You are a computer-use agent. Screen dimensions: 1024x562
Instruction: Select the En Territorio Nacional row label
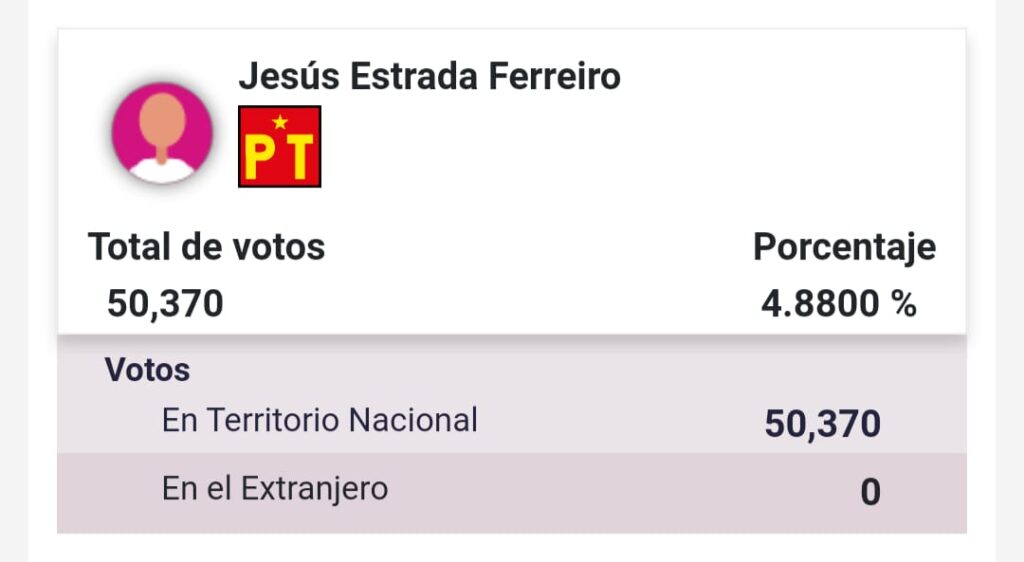[320, 420]
